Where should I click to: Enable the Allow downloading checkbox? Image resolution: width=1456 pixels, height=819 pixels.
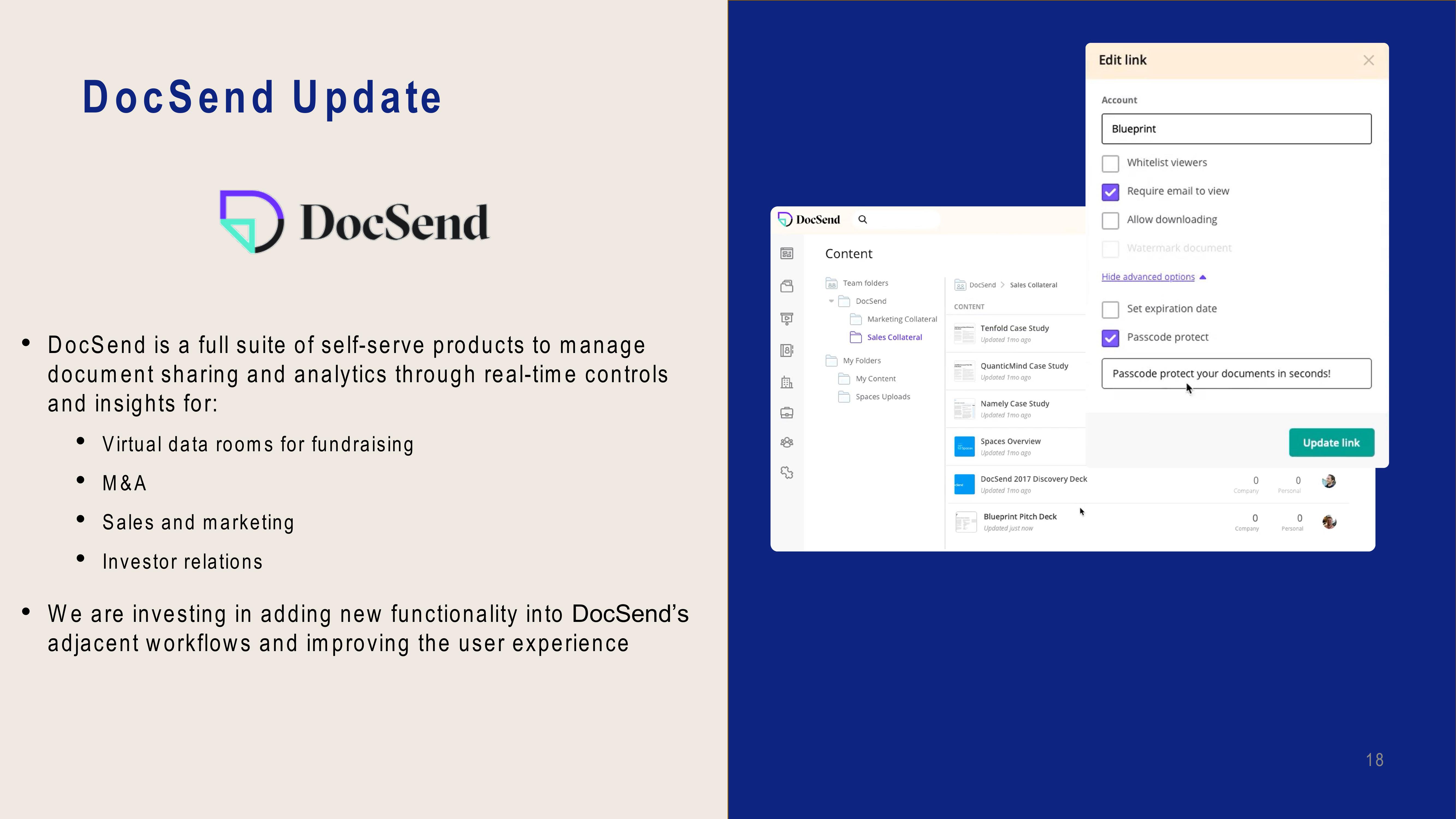pyautogui.click(x=1110, y=219)
